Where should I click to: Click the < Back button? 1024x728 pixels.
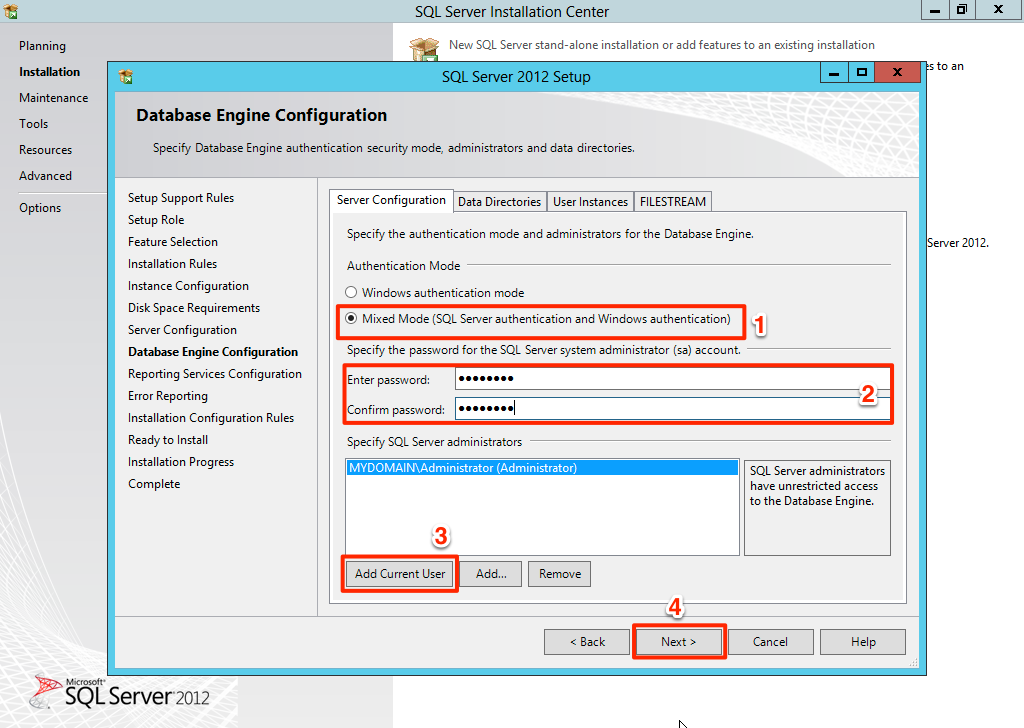[x=587, y=642]
